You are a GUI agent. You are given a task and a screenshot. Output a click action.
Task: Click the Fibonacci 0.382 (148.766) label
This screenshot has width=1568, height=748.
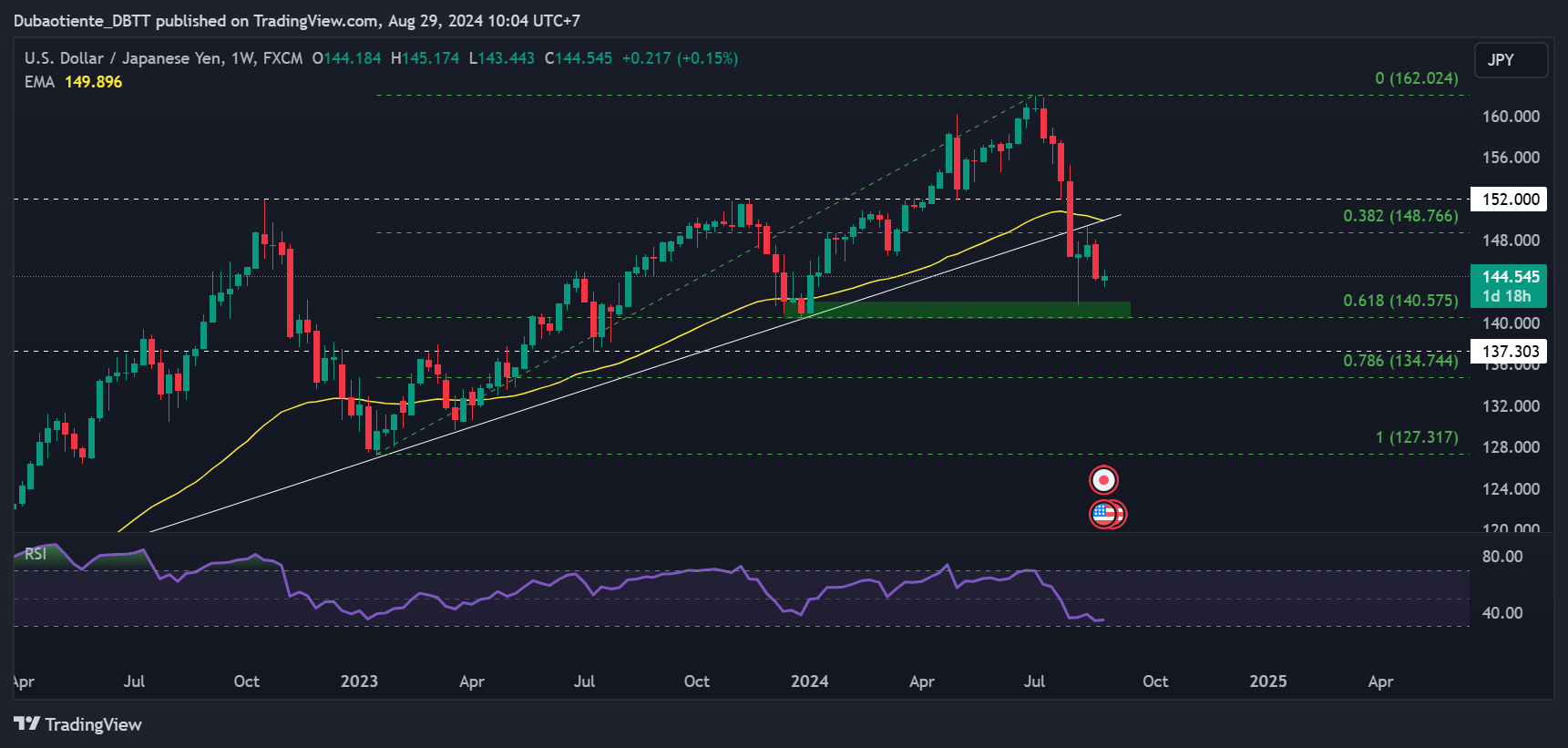point(1400,216)
